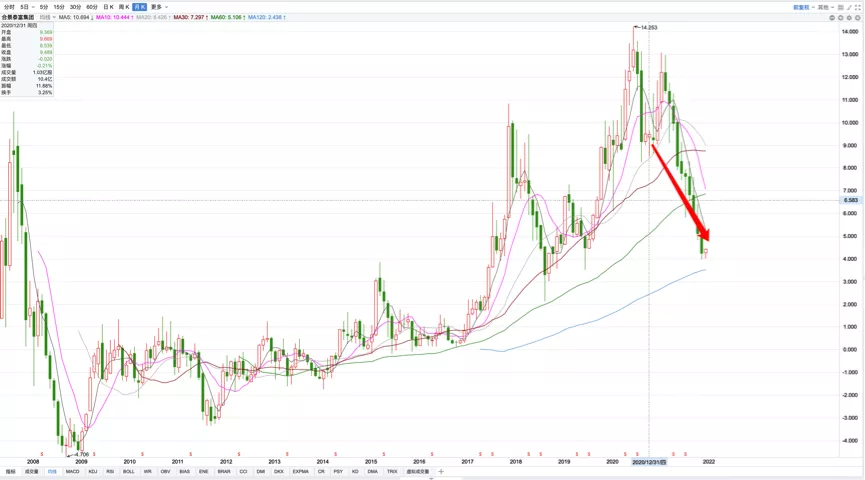Image resolution: width=865 pixels, height=480 pixels.
Task: Select the MACD indicator tab
Action: tap(72, 472)
